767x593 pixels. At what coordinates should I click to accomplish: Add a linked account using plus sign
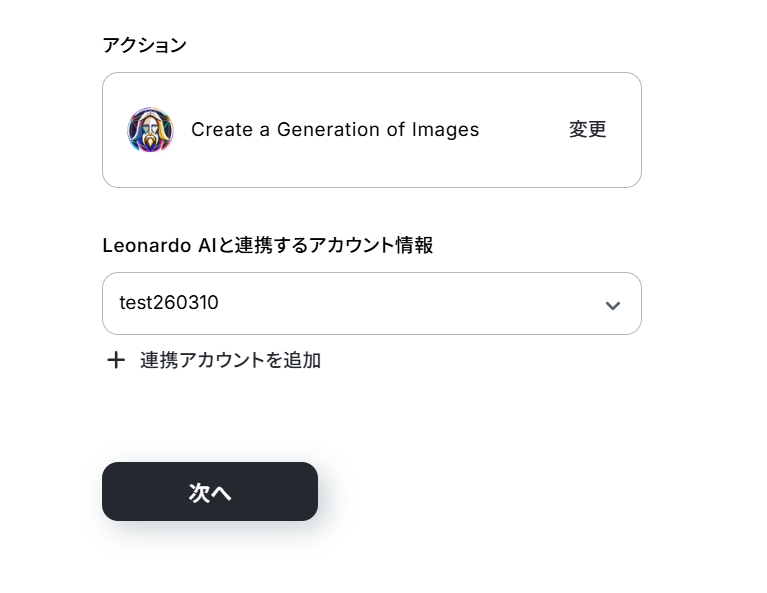(116, 360)
